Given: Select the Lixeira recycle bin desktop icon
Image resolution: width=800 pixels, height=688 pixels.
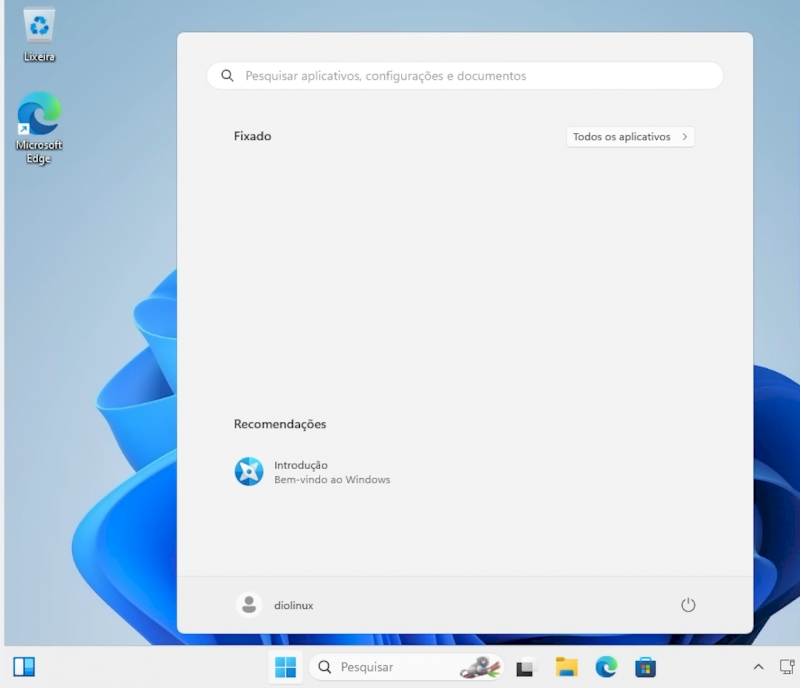Looking at the screenshot, I should (39, 35).
